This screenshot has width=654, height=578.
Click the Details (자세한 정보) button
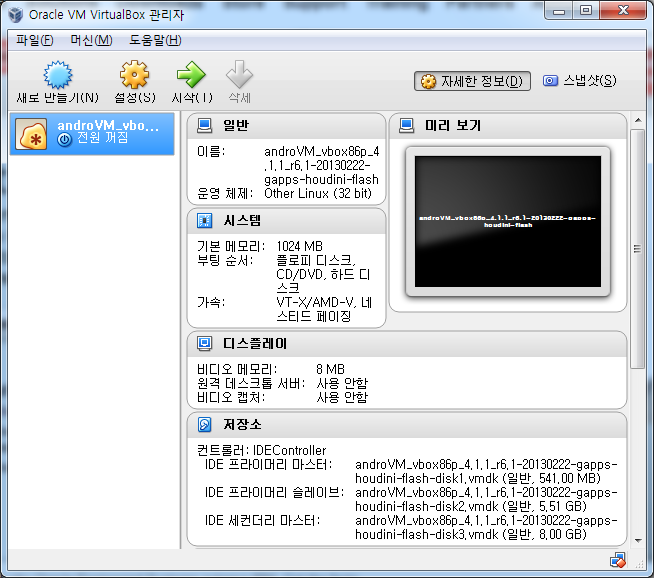(472, 81)
